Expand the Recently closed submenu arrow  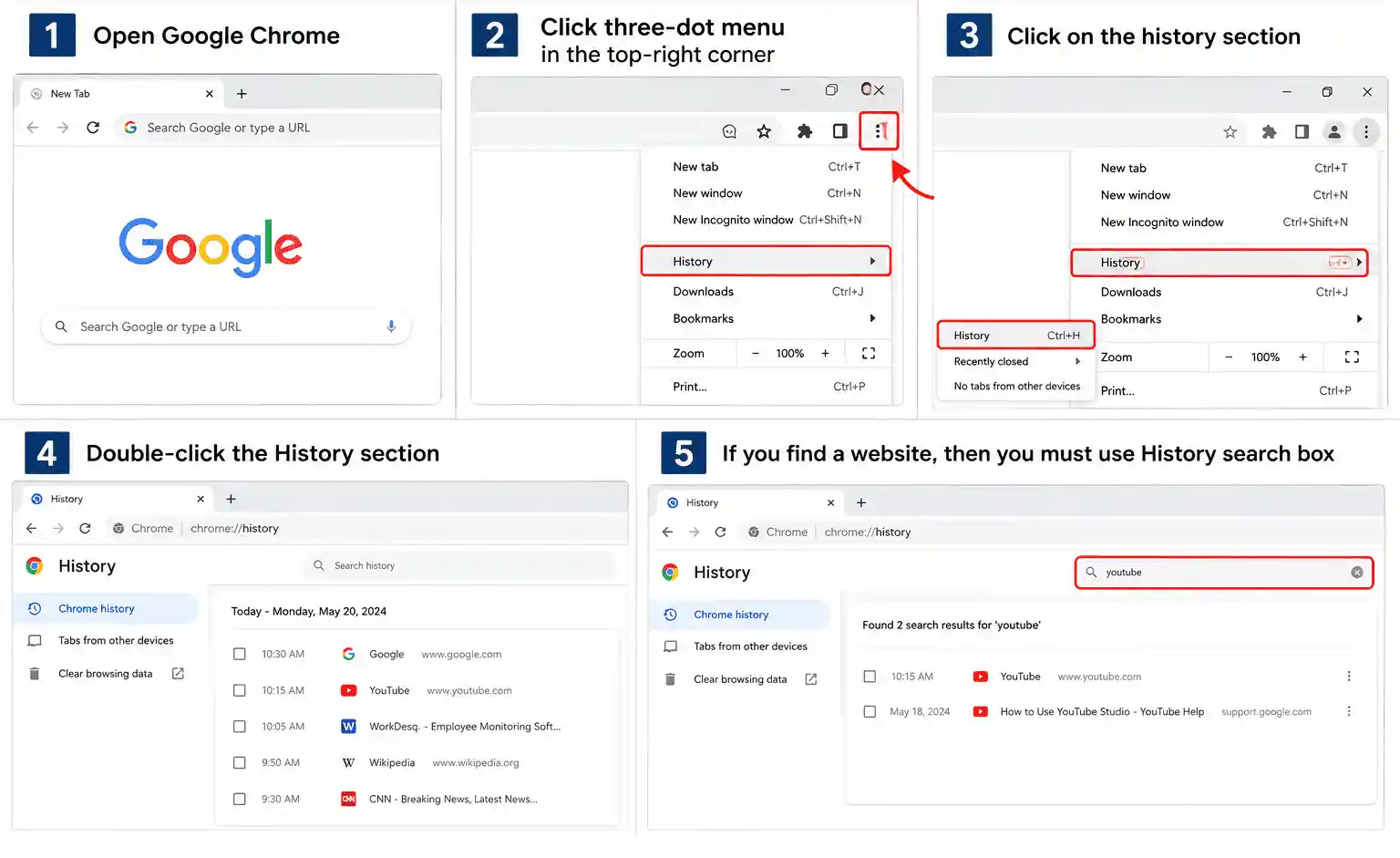pos(1077,361)
